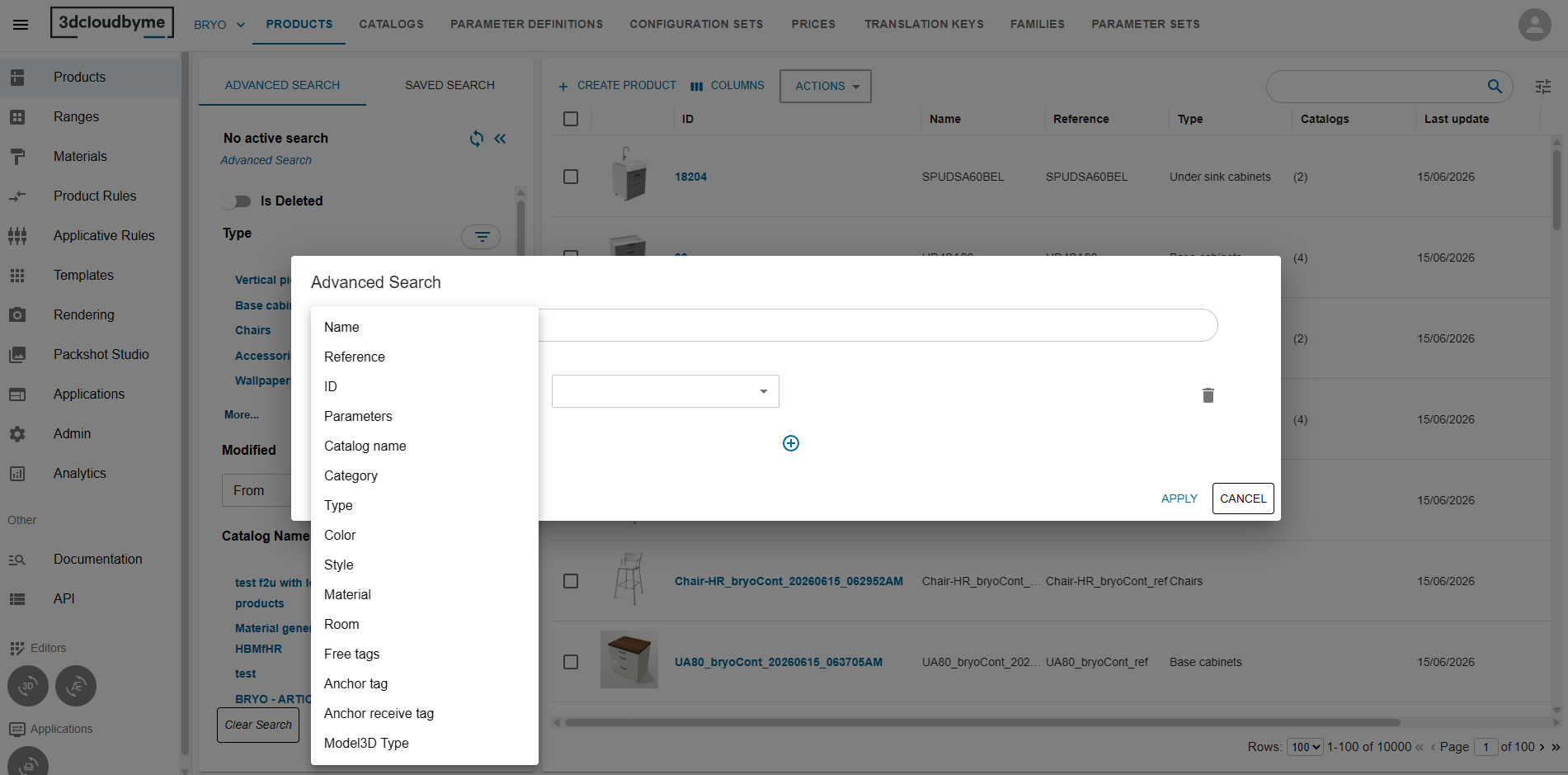This screenshot has width=1568, height=775.
Task: Click the dialog's wide search text field
Action: click(878, 325)
